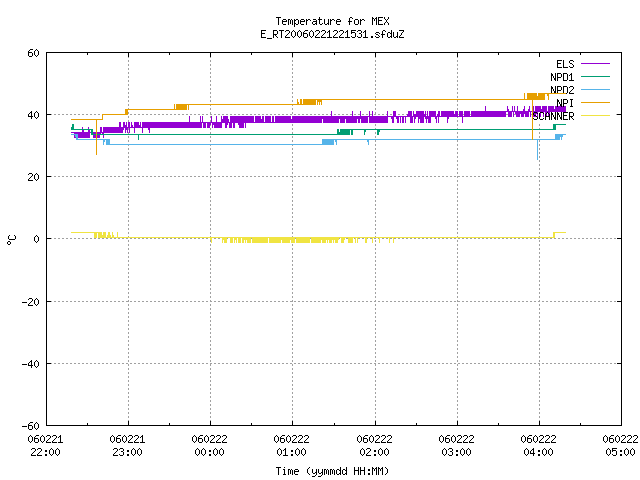Screen dimensions: 640x480
Task: Click the x-axis tick label 060222 05:00
Action: pyautogui.click(x=620, y=446)
